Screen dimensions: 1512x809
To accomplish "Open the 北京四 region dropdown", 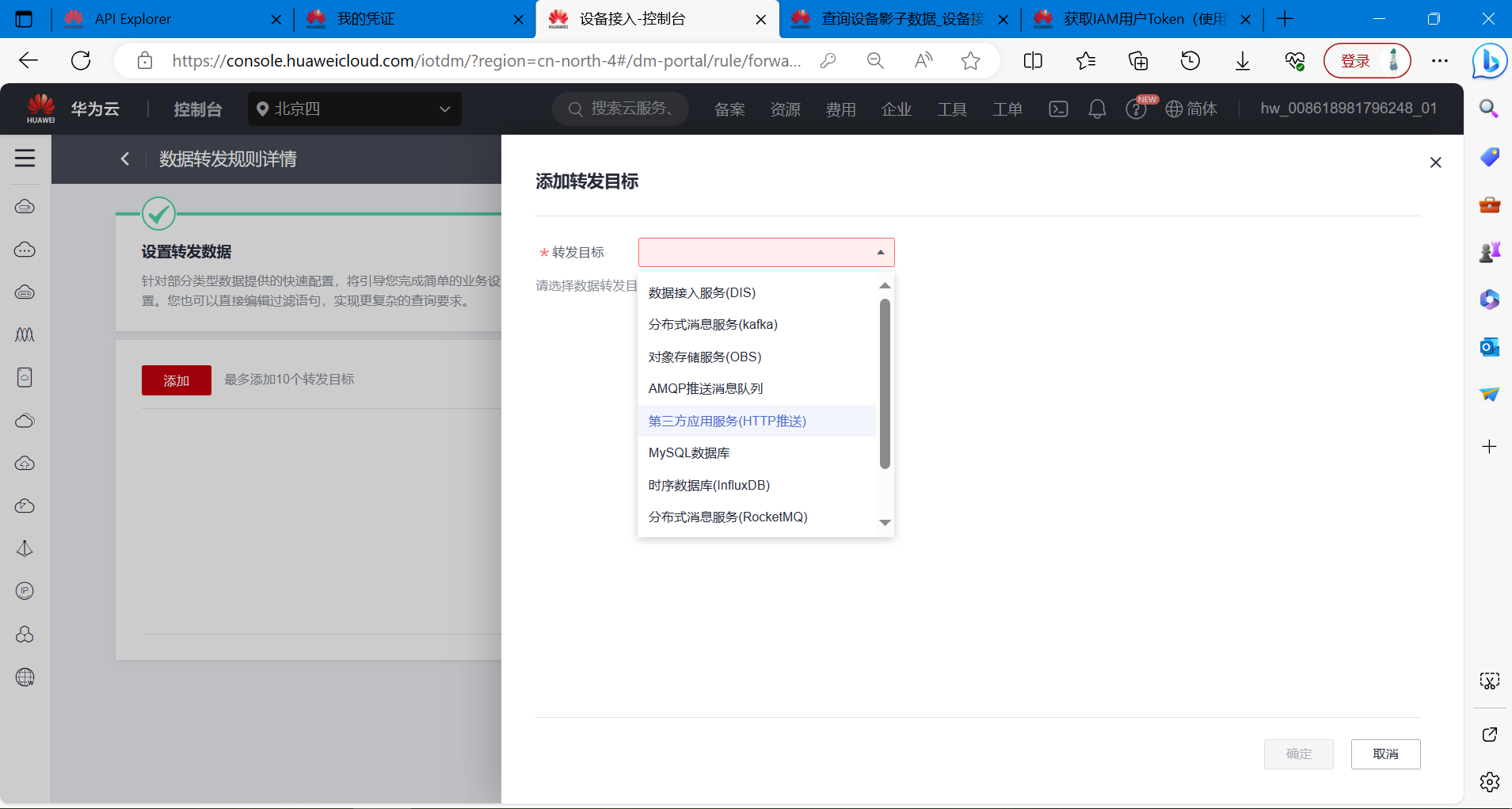I will tap(354, 109).
